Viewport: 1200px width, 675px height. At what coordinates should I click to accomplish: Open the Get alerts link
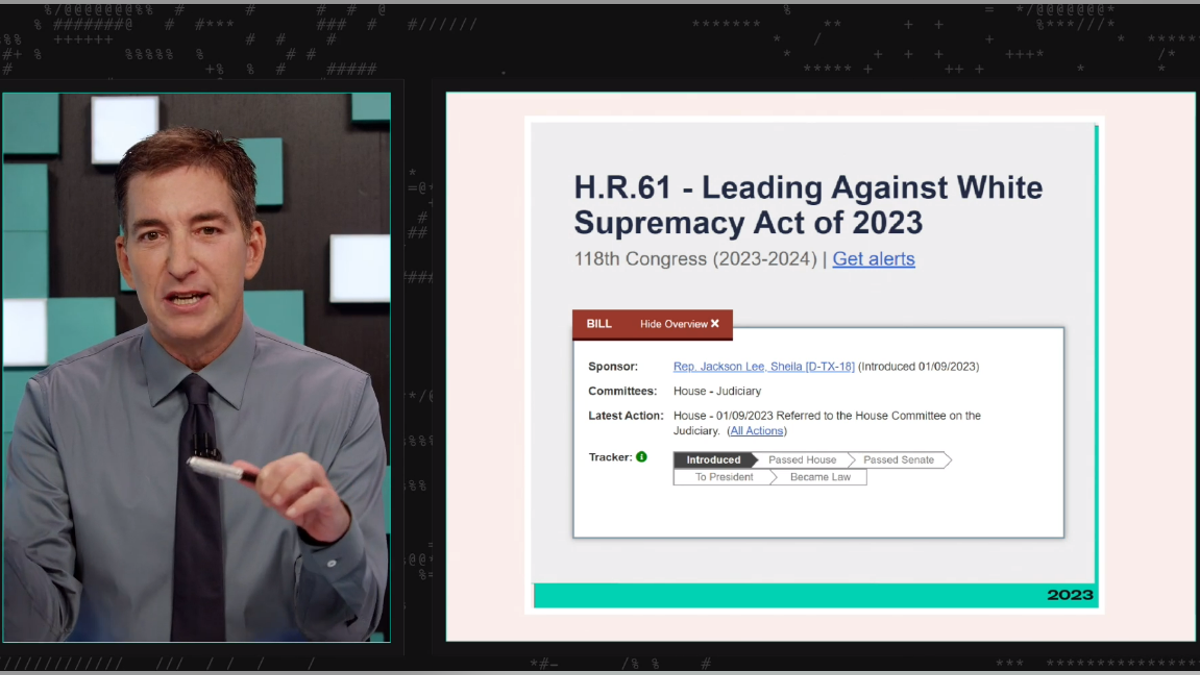tap(873, 259)
